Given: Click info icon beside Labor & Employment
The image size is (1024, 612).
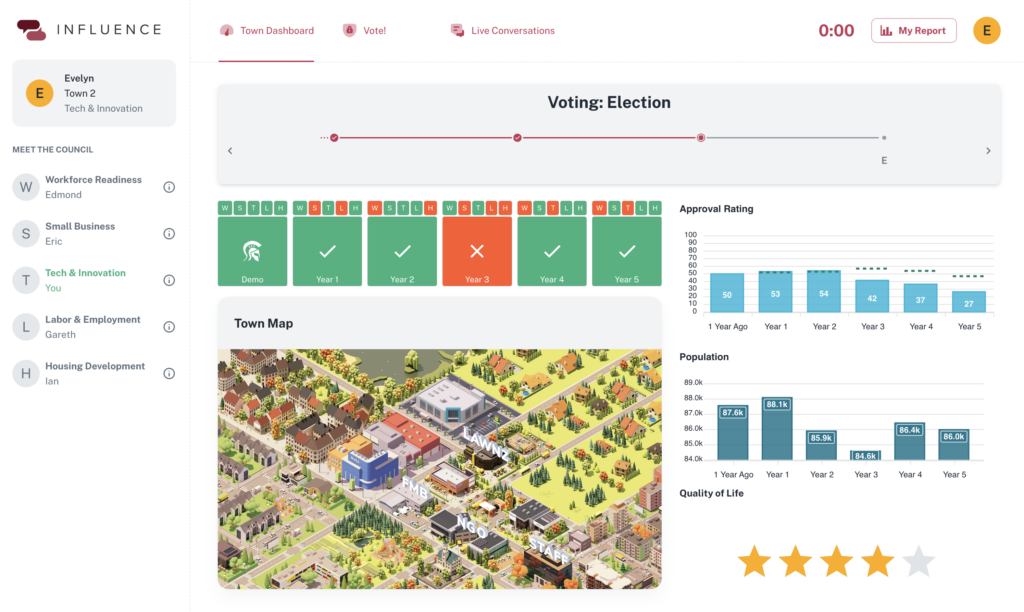Looking at the screenshot, I should (169, 327).
